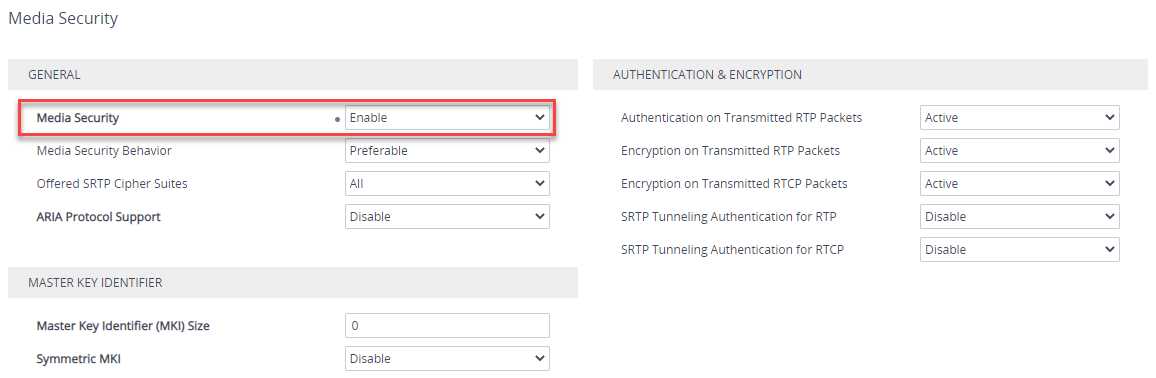This screenshot has height=378, width=1156.
Task: Click the Media Security page title
Action: click(x=63, y=18)
